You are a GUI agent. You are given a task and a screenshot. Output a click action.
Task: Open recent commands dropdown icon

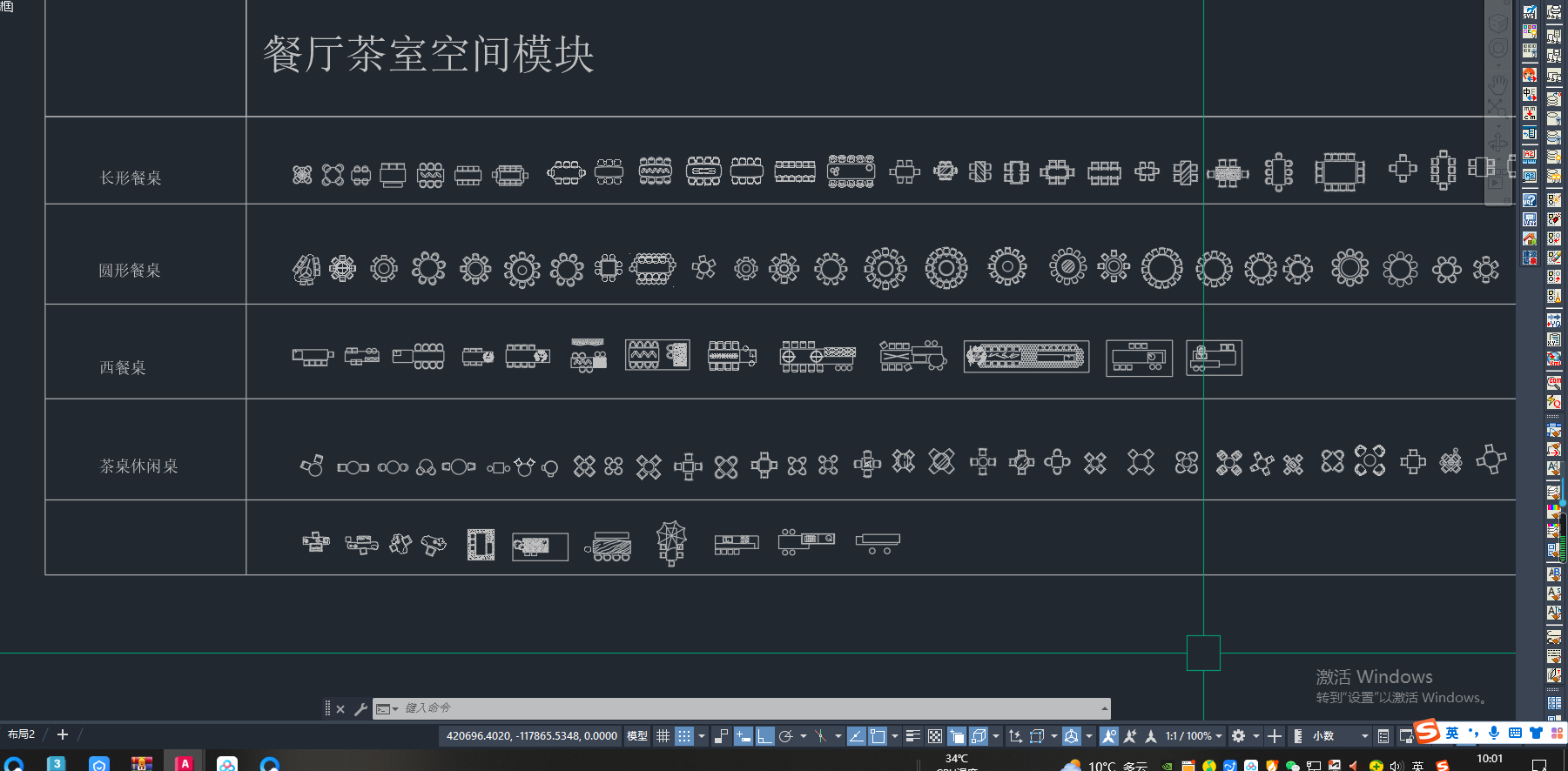[x=387, y=709]
